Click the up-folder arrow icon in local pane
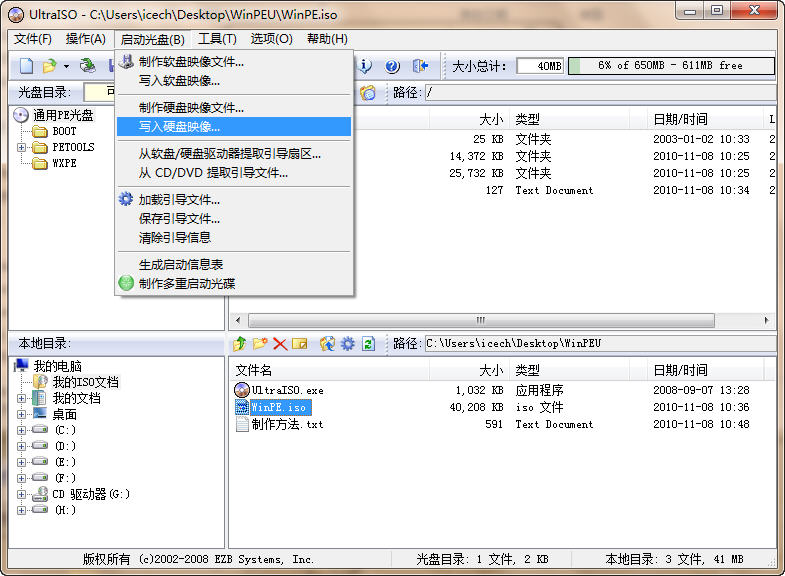The width and height of the screenshot is (785, 576). coord(240,343)
